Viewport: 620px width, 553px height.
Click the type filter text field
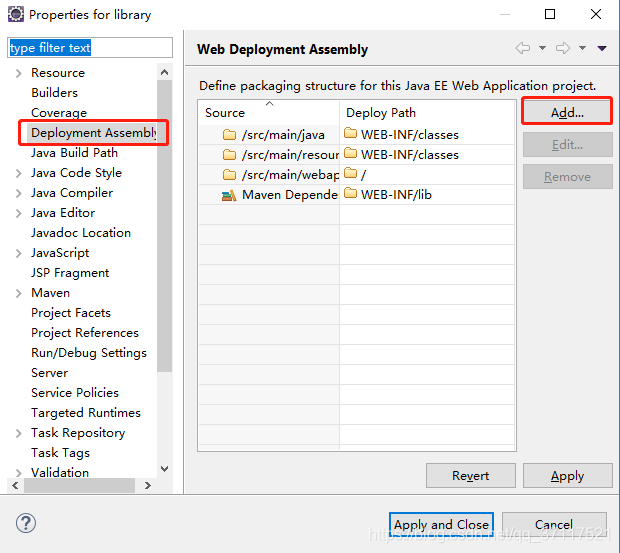(90, 48)
